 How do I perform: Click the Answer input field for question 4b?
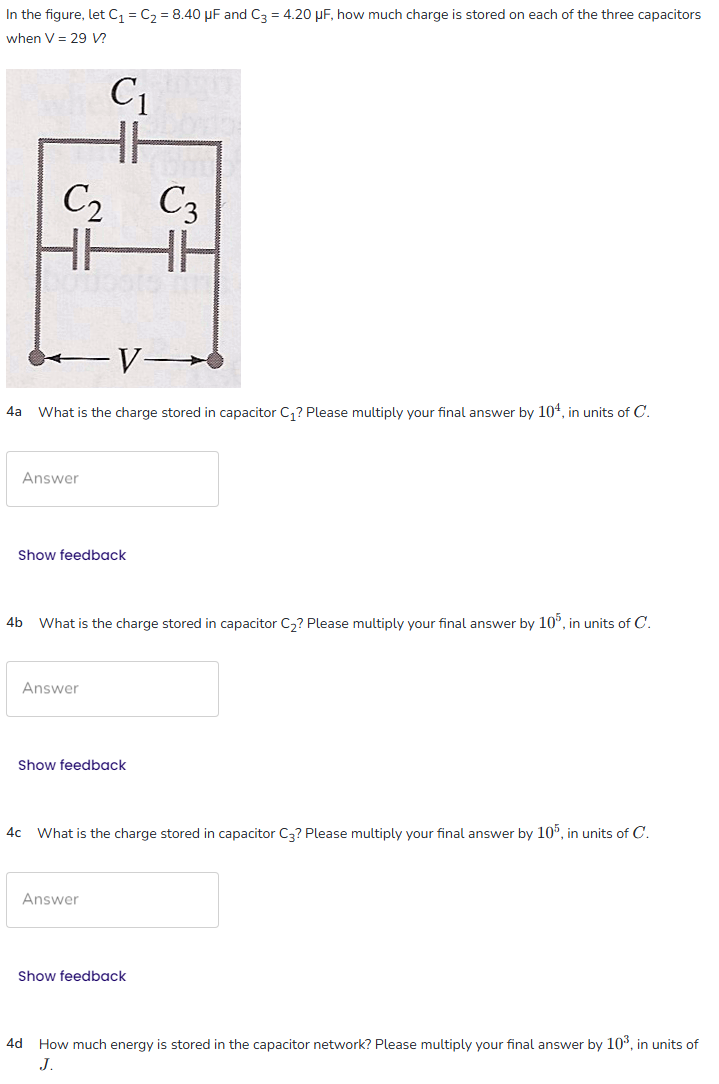tap(112, 689)
